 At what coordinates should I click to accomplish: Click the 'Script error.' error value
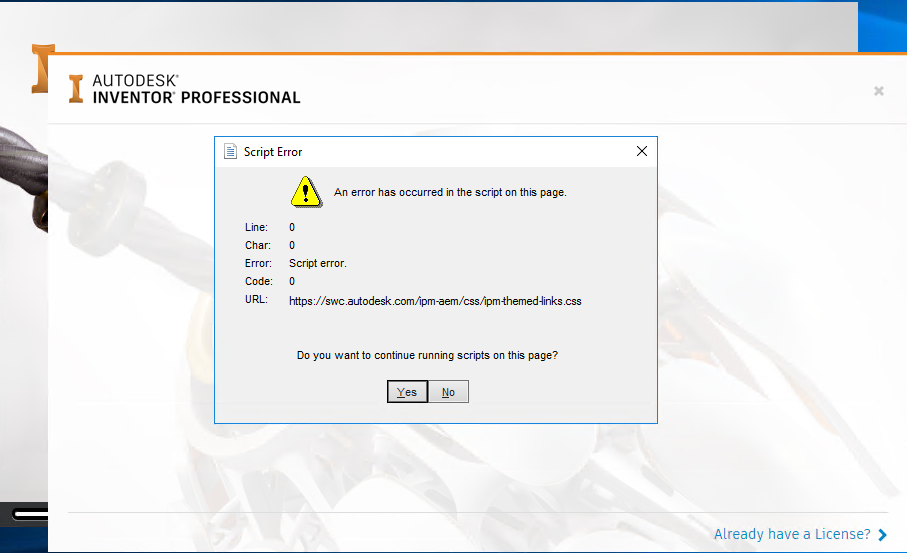[x=318, y=263]
